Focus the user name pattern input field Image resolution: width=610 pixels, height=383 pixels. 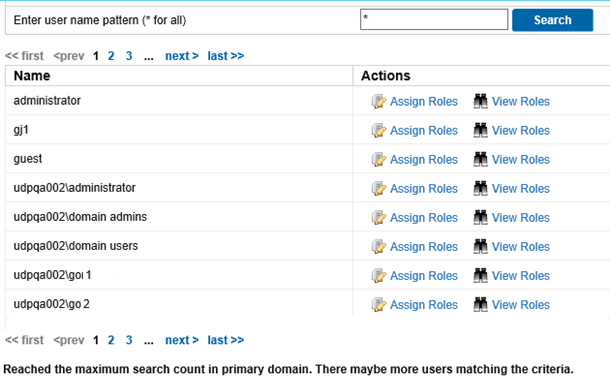tap(434, 19)
